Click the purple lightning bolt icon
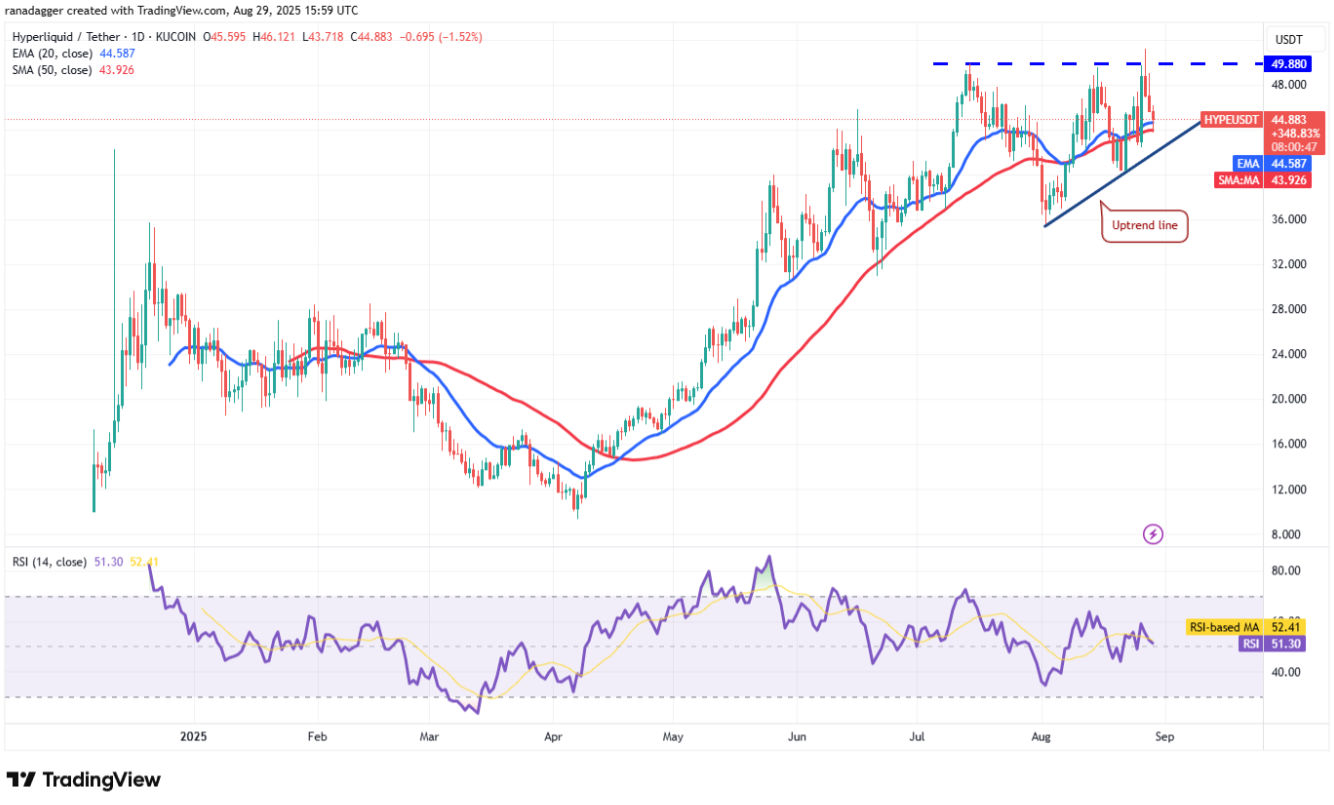This screenshot has height=805, width=1334. [1152, 534]
